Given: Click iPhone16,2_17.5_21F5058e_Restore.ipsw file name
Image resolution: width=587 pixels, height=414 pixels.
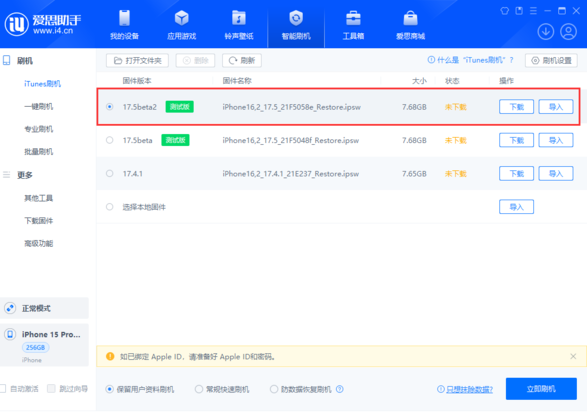Looking at the screenshot, I should pos(291,107).
